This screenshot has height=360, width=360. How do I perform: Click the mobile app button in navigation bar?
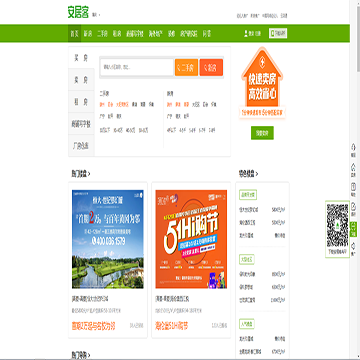click(278, 33)
